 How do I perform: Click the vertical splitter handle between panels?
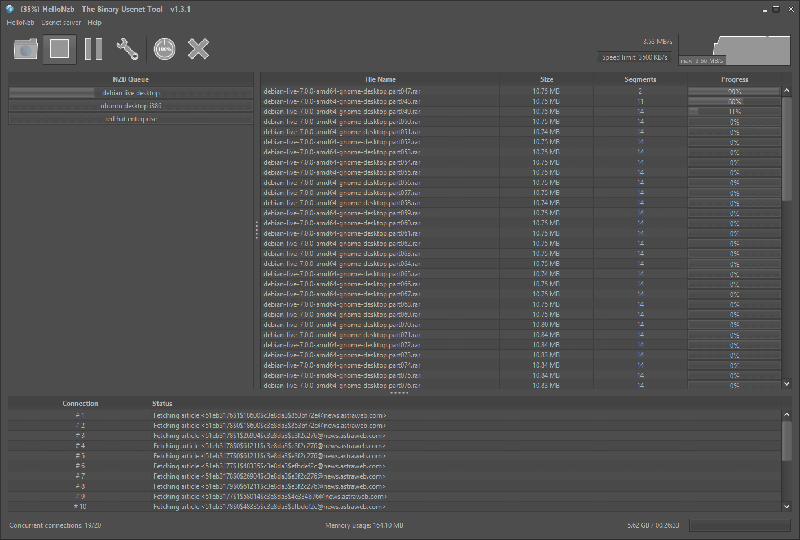pos(257,230)
